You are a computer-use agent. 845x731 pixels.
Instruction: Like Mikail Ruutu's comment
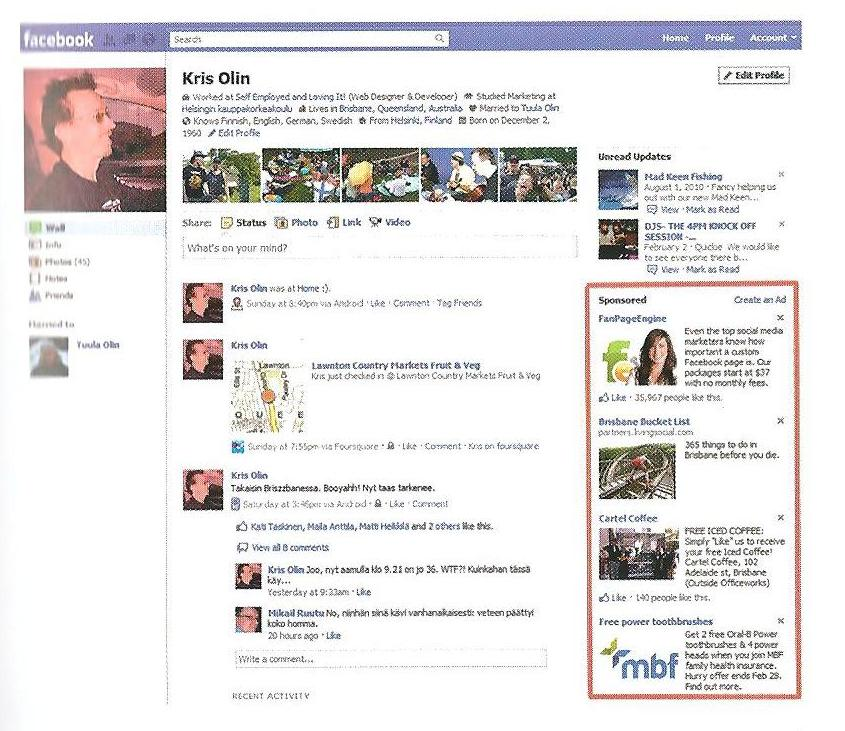(334, 636)
